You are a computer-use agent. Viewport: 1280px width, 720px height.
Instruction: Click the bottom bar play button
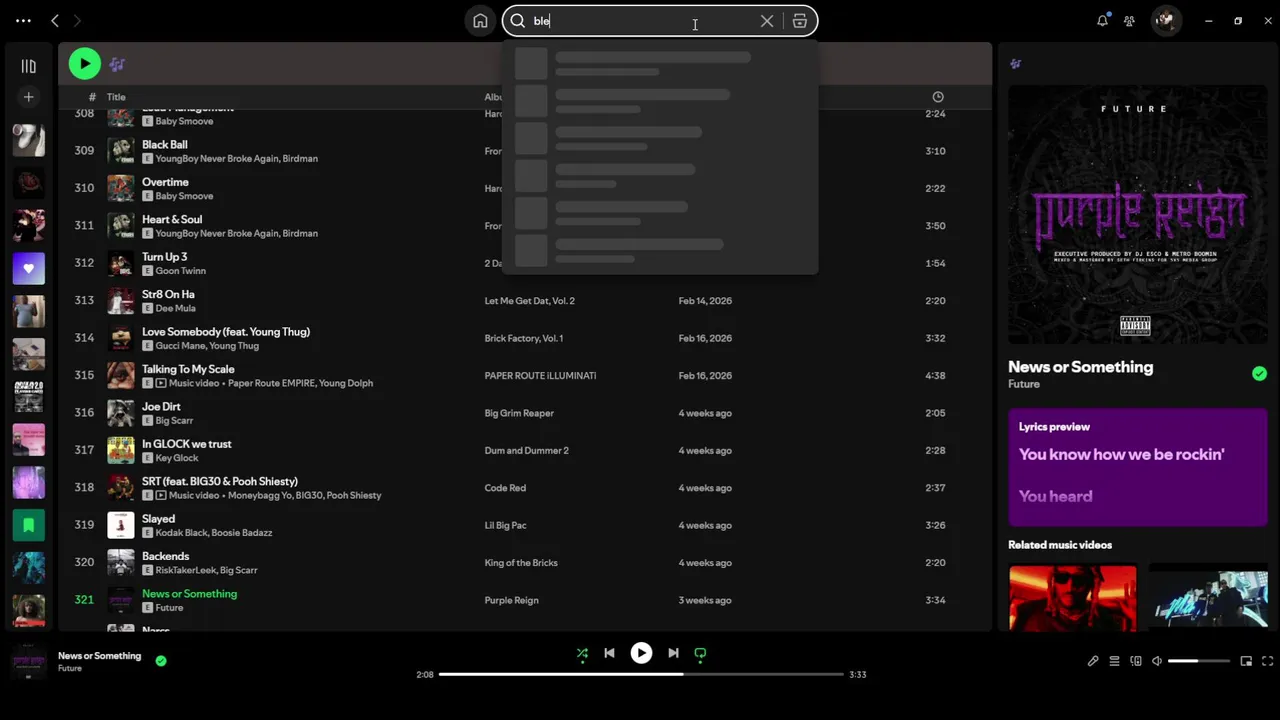(x=641, y=653)
